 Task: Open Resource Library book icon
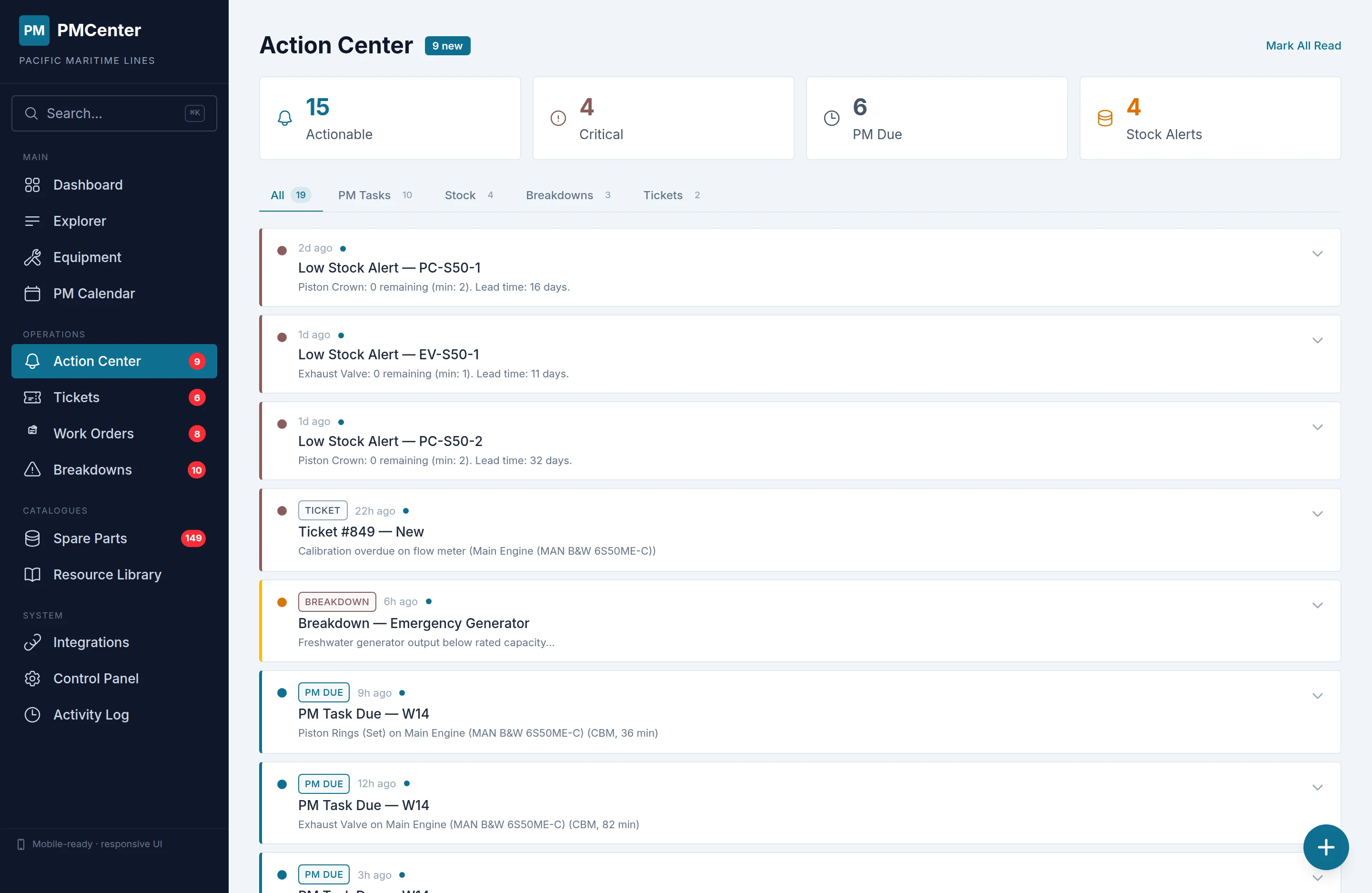point(32,575)
